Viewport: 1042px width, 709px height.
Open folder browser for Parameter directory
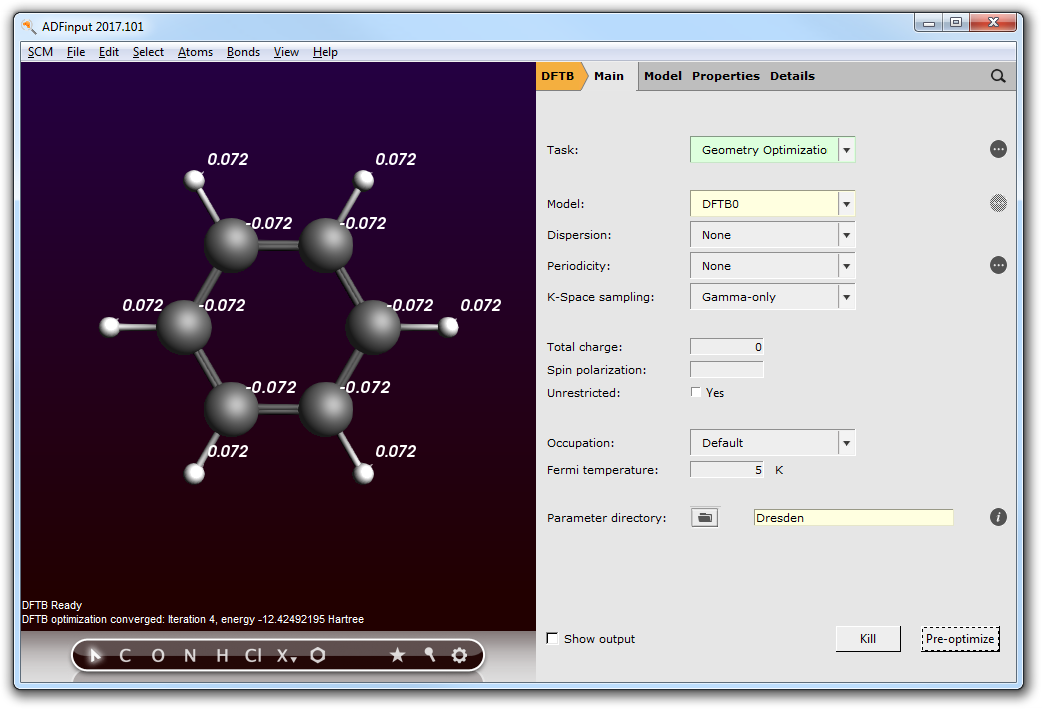(704, 518)
